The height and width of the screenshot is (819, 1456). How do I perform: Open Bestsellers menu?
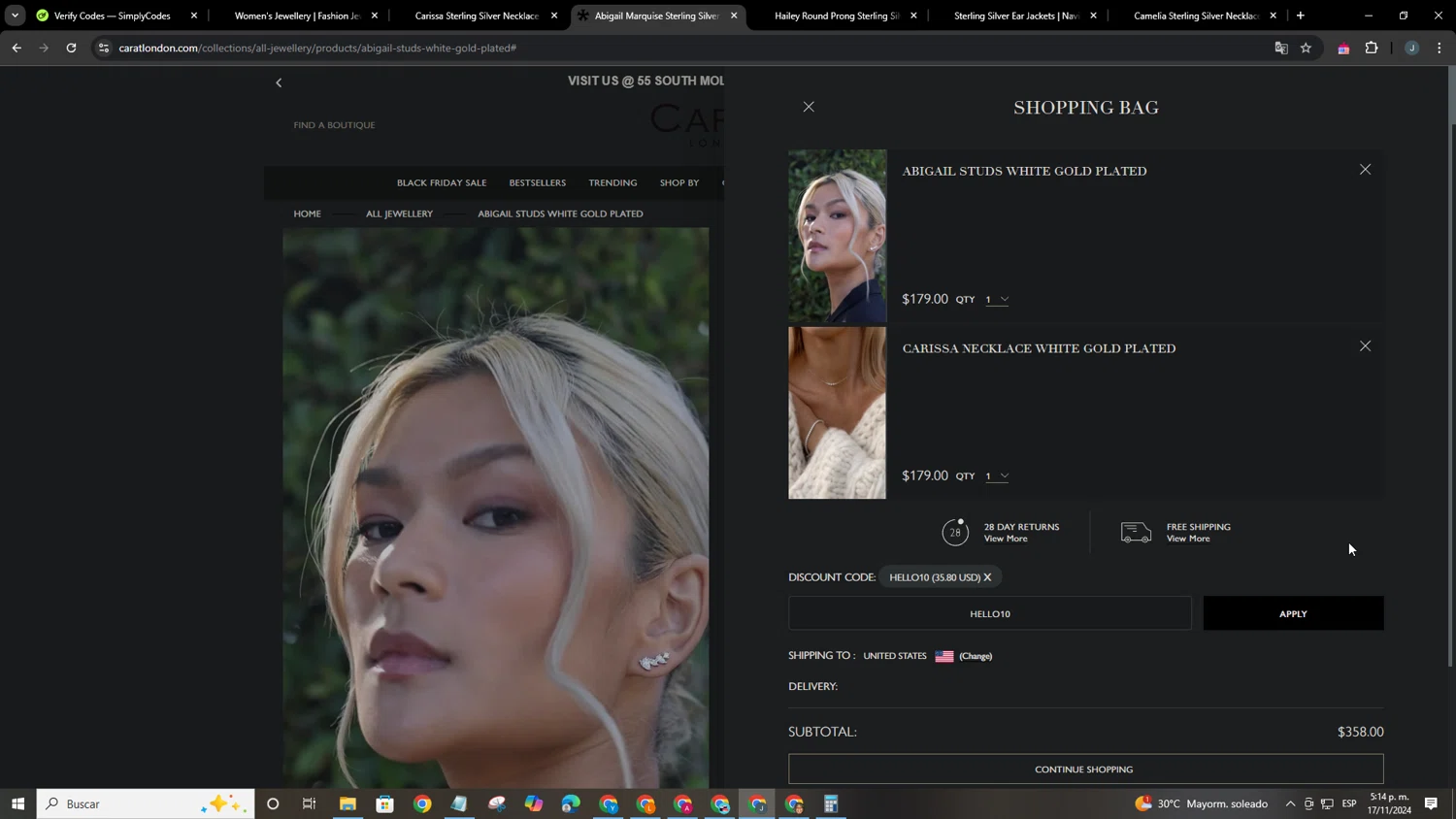coord(537,182)
